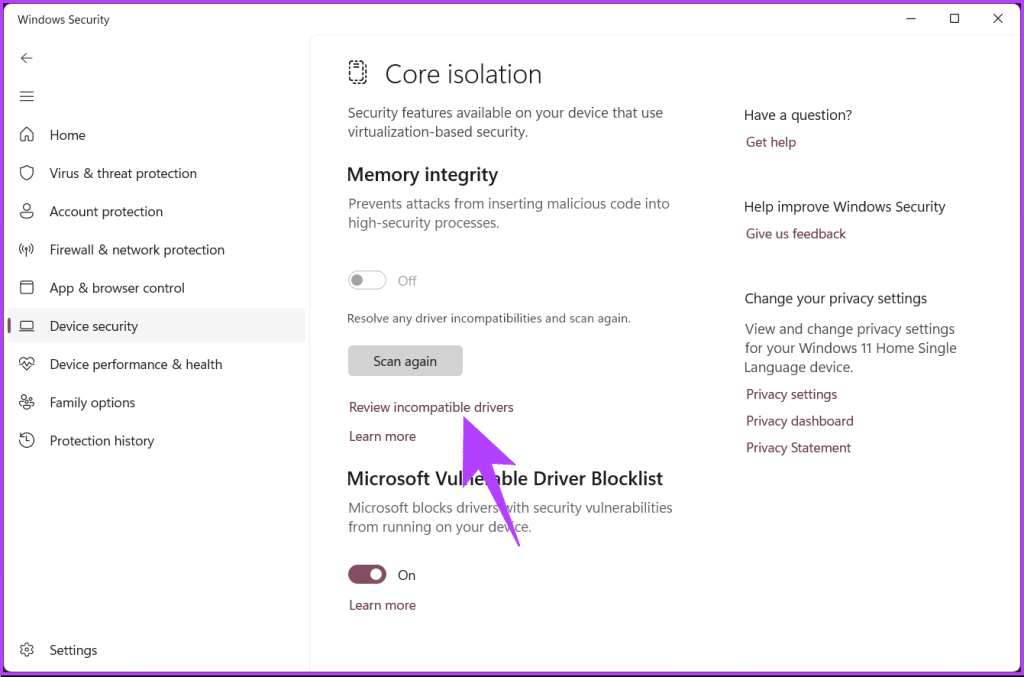Screen dimensions: 1024x677
Task: Collapse the navigation pane with hamburger icon
Action: click(26, 96)
